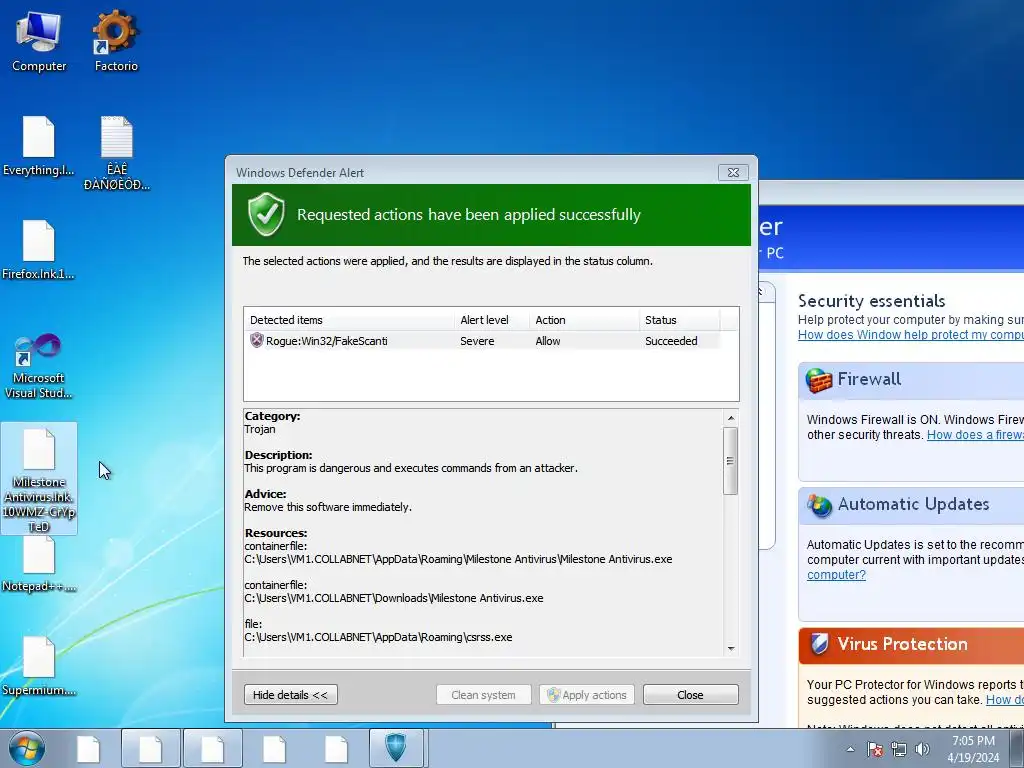This screenshot has height=768, width=1024.
Task: Open Action Center flag tray icon
Action: point(875,749)
